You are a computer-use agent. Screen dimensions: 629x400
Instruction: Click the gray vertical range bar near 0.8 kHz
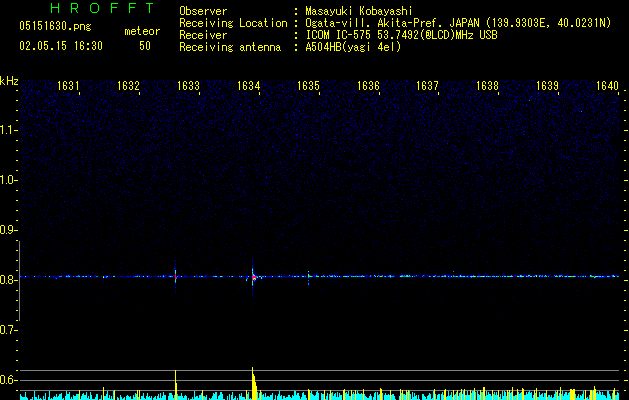click(19, 280)
